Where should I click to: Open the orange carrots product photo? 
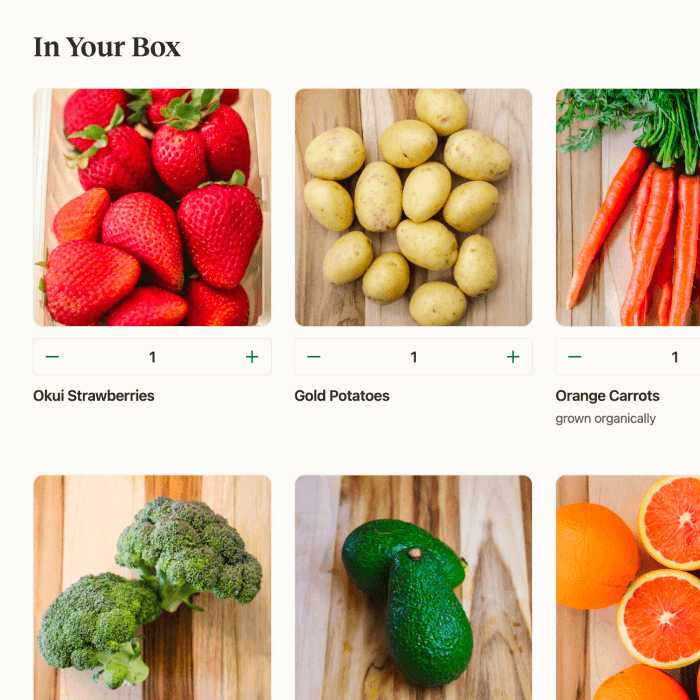[x=628, y=207]
